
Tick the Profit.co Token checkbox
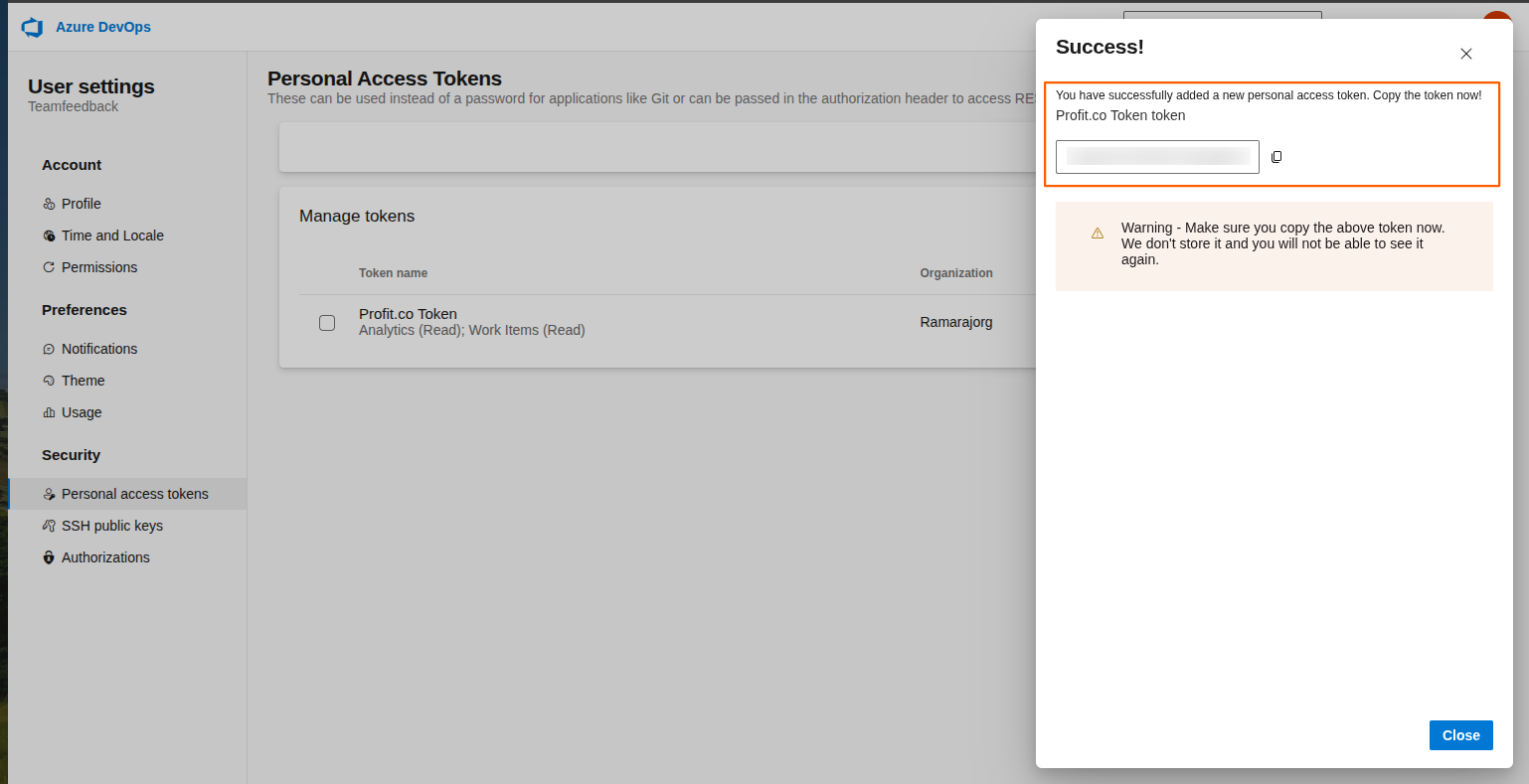pos(327,322)
